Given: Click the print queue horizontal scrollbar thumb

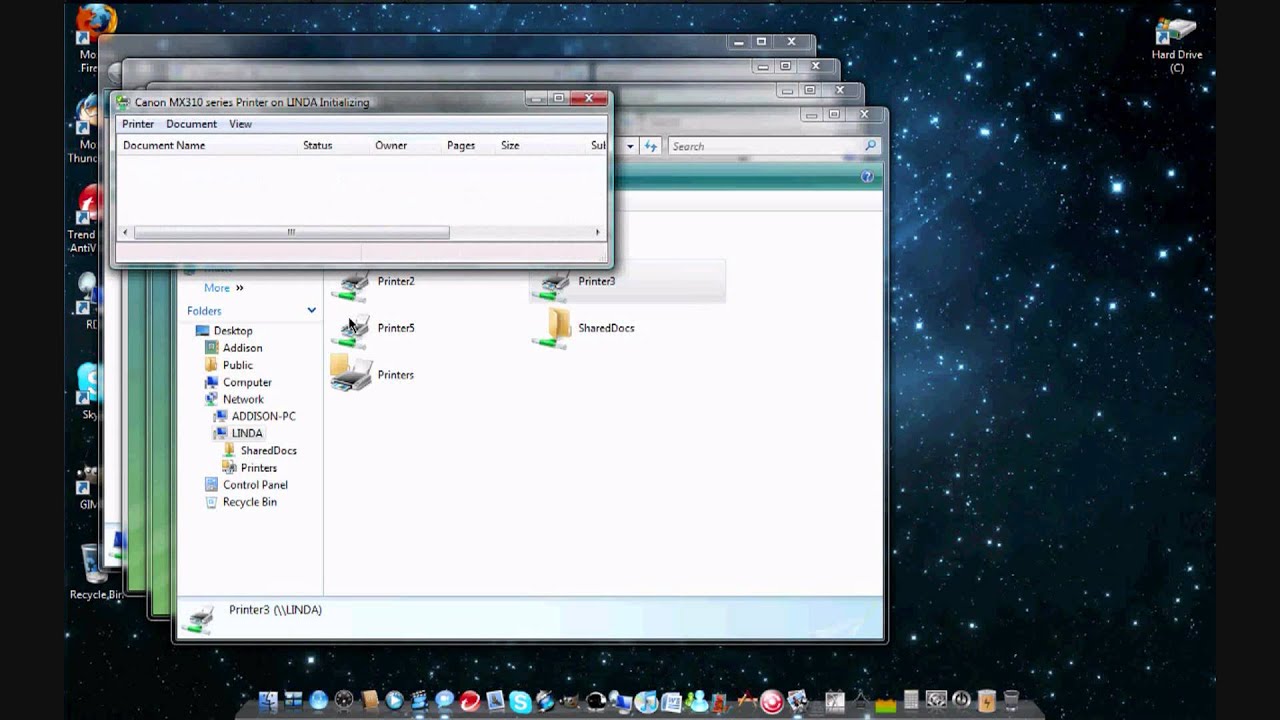Looking at the screenshot, I should pyautogui.click(x=291, y=232).
